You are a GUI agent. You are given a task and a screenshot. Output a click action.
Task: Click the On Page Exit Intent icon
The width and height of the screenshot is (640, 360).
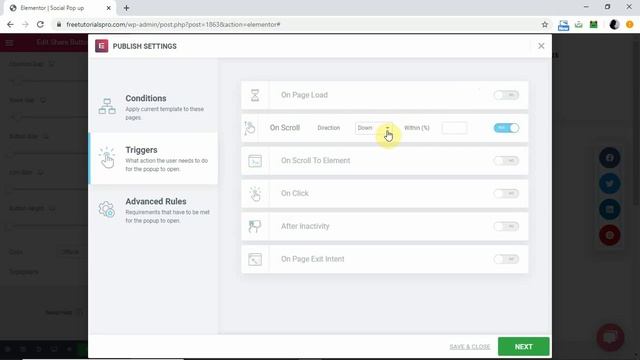[255, 259]
